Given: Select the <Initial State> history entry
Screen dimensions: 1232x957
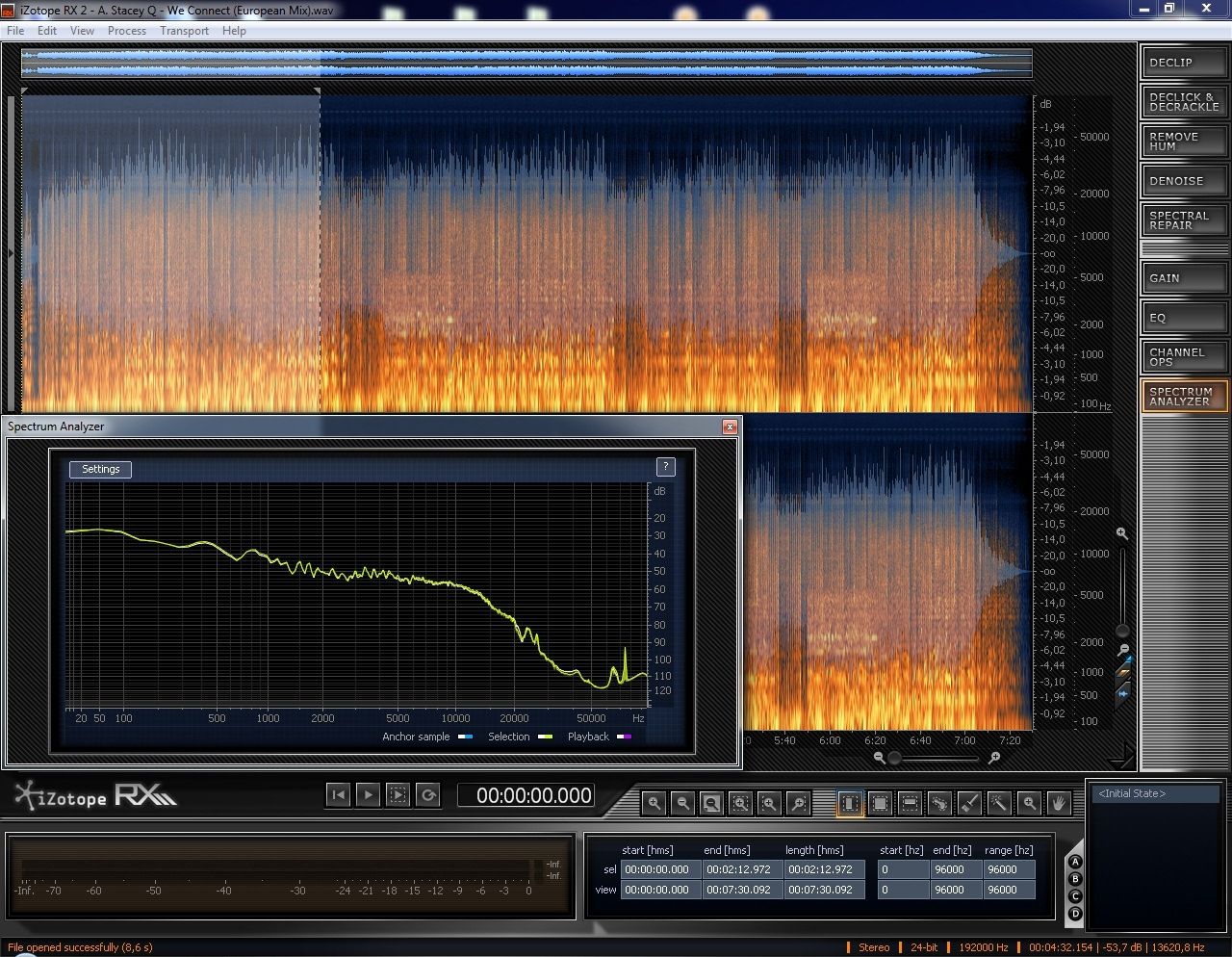Looking at the screenshot, I should [x=1158, y=793].
